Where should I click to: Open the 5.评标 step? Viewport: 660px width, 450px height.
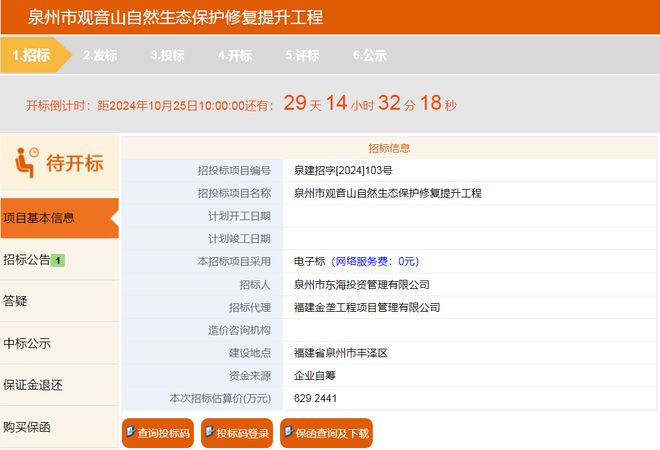point(302,55)
